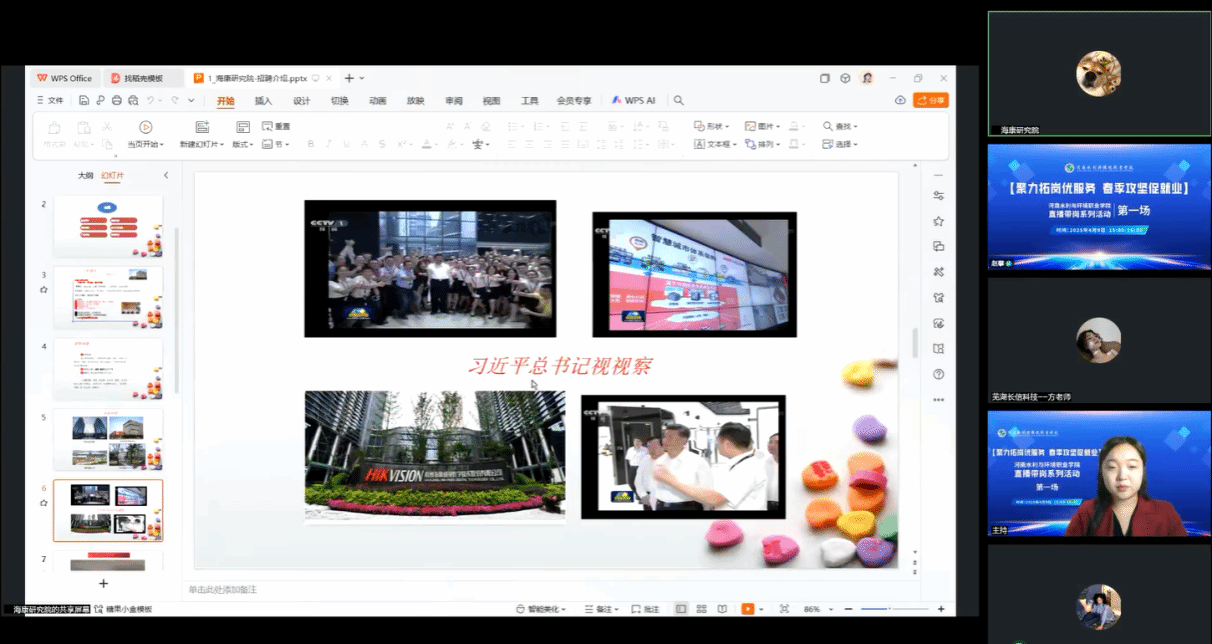Click the star icon in right sidebar
The width and height of the screenshot is (1212, 644).
(938, 221)
